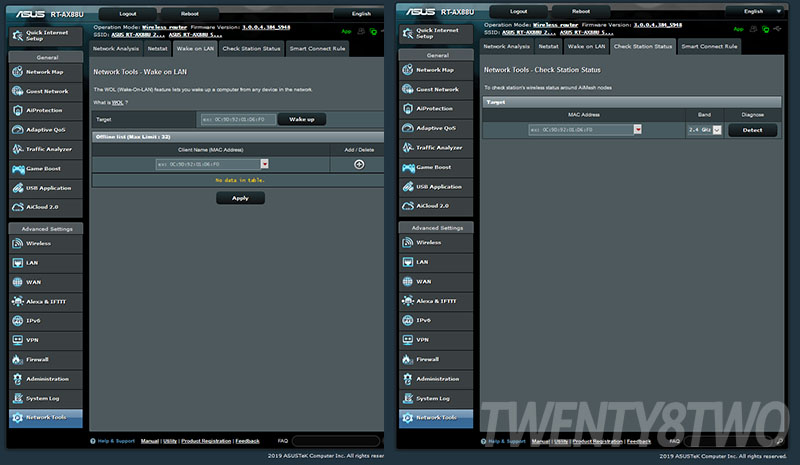This screenshot has height=465, width=800.
Task: Open Alexa & IFTTT icon in left window
Action: tap(17, 301)
